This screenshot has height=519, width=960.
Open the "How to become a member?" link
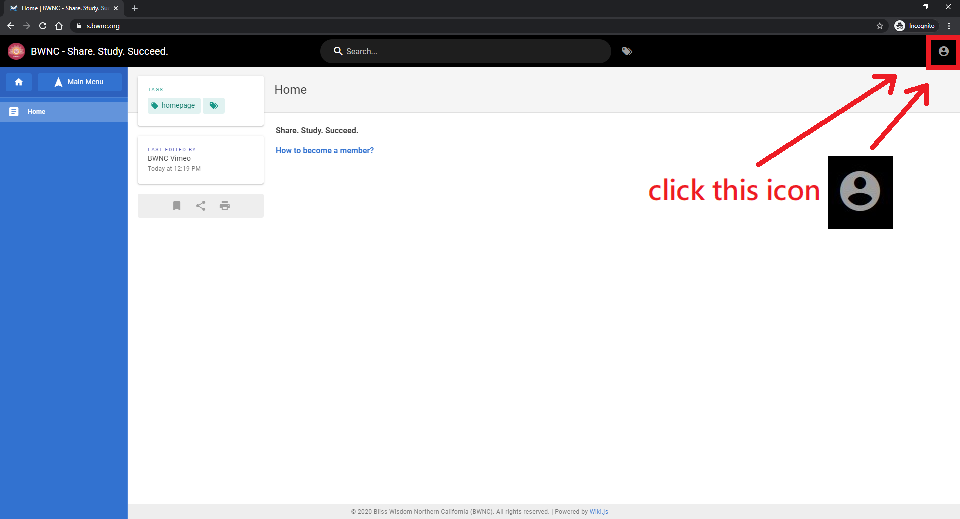click(x=324, y=150)
